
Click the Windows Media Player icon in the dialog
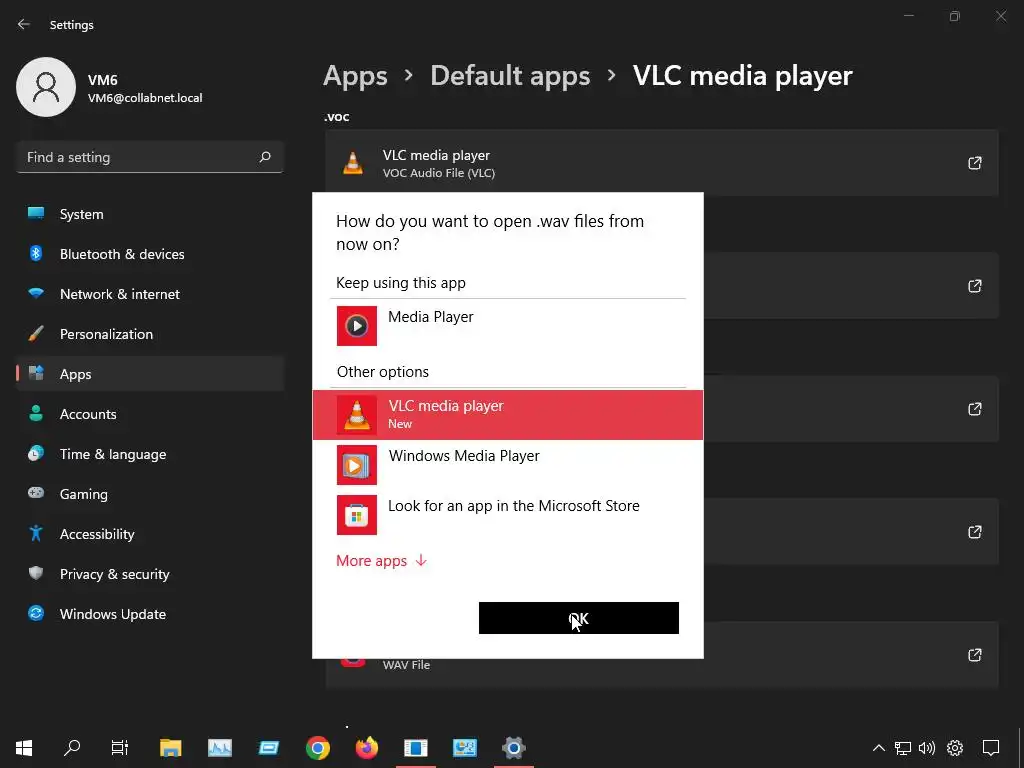coord(357,465)
